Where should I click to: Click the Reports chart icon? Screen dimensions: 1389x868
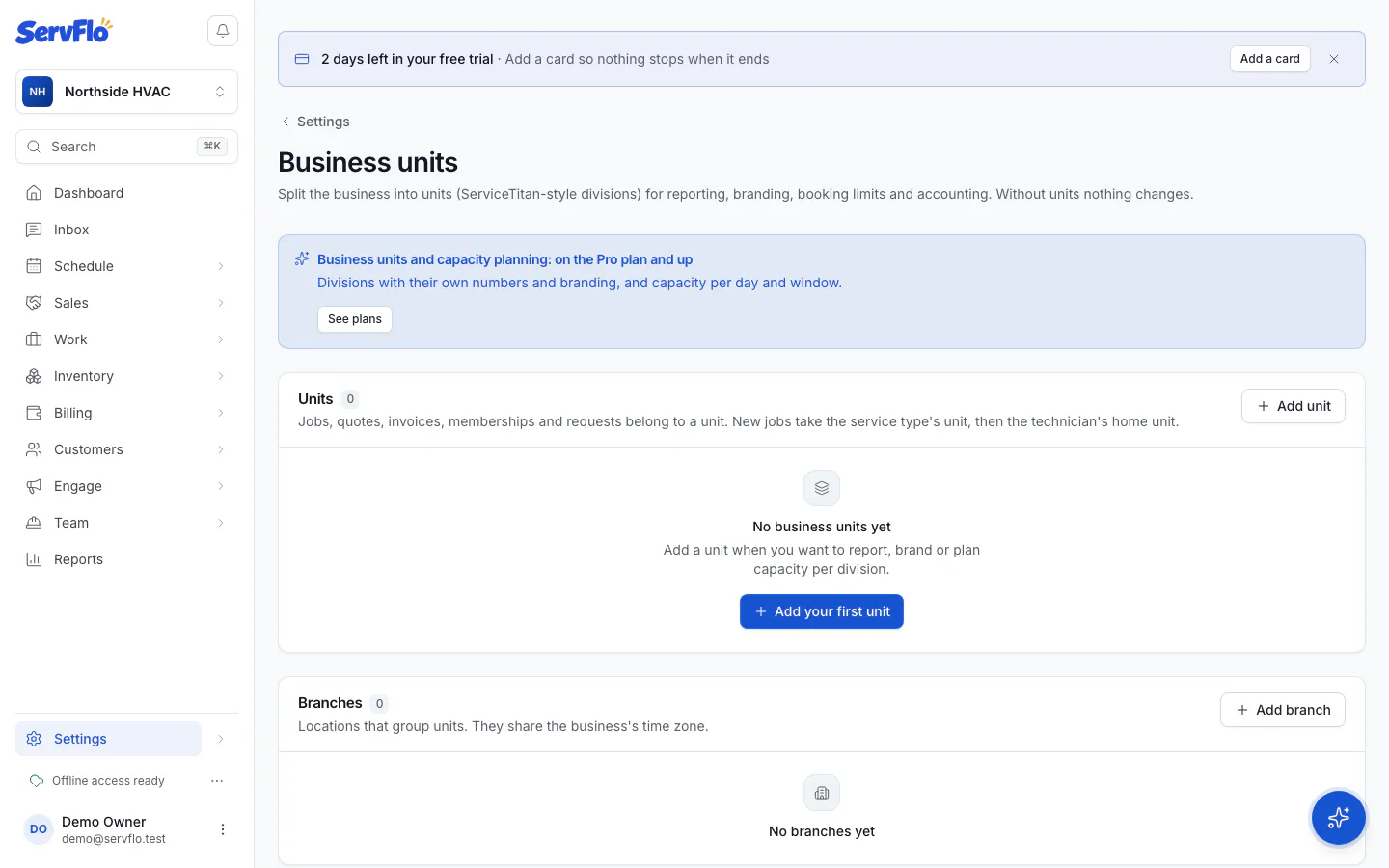pyautogui.click(x=34, y=559)
